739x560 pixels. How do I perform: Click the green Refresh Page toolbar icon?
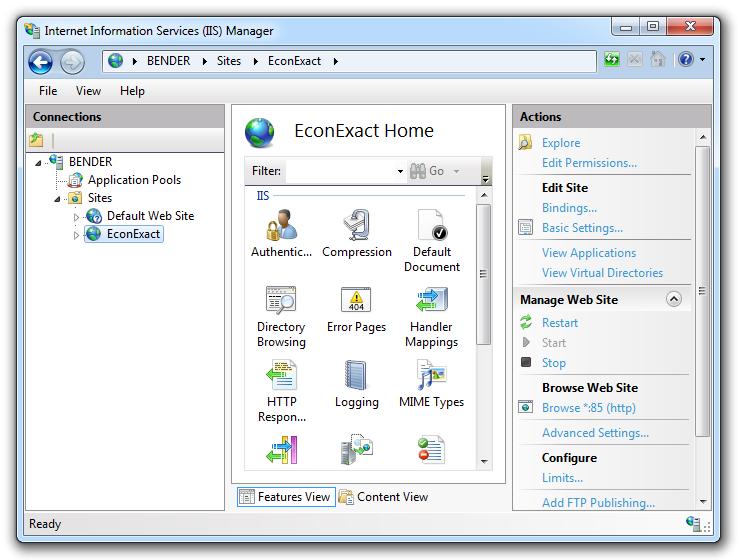612,59
